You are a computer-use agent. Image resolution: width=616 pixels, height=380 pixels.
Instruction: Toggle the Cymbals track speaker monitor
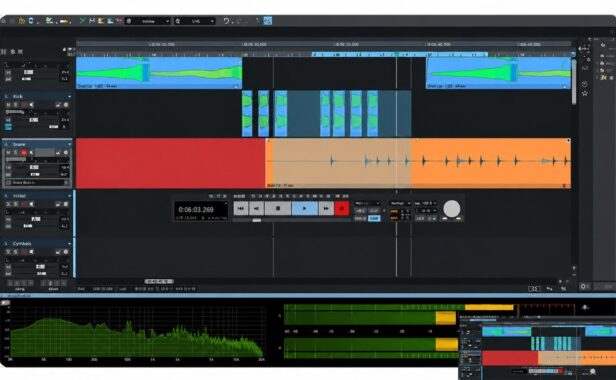click(x=31, y=252)
